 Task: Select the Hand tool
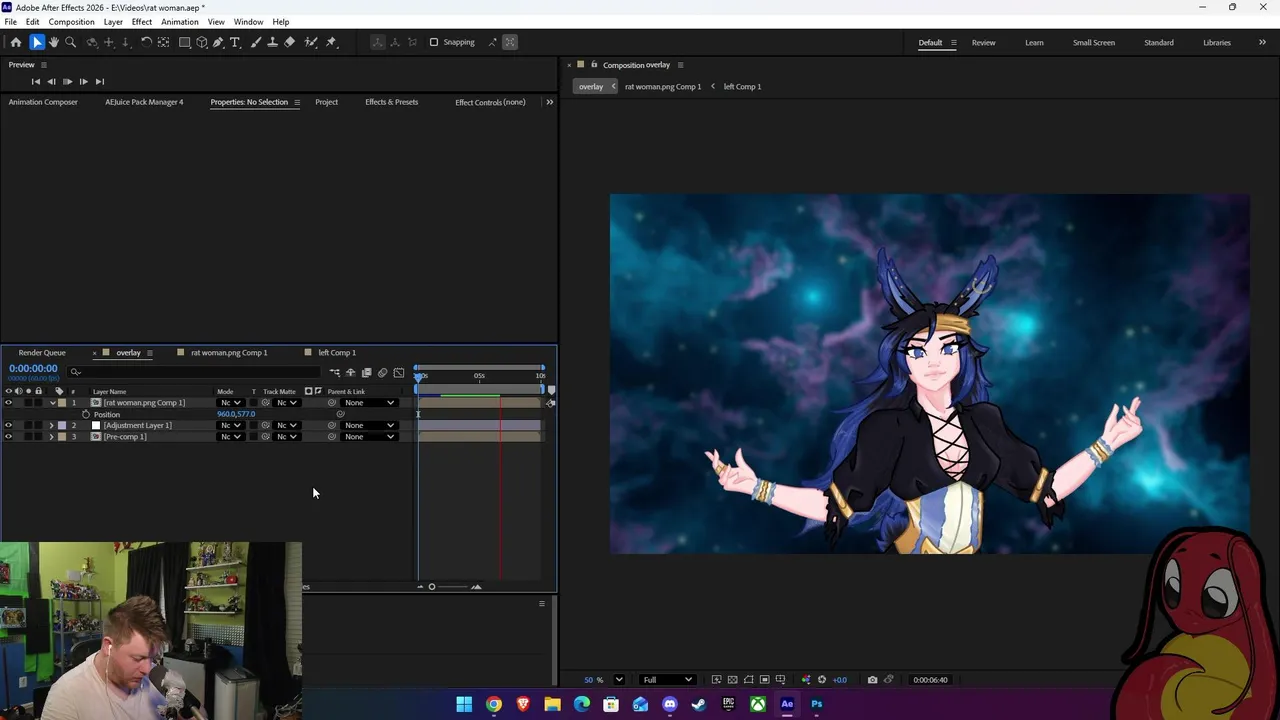[x=54, y=42]
